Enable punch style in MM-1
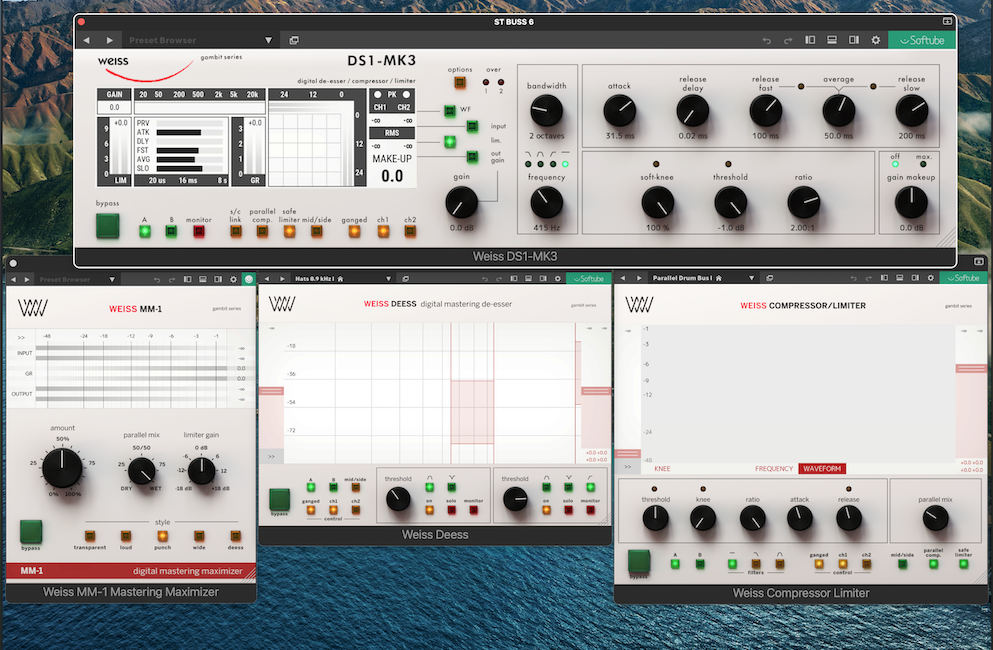Image resolution: width=993 pixels, height=650 pixels. click(x=163, y=536)
